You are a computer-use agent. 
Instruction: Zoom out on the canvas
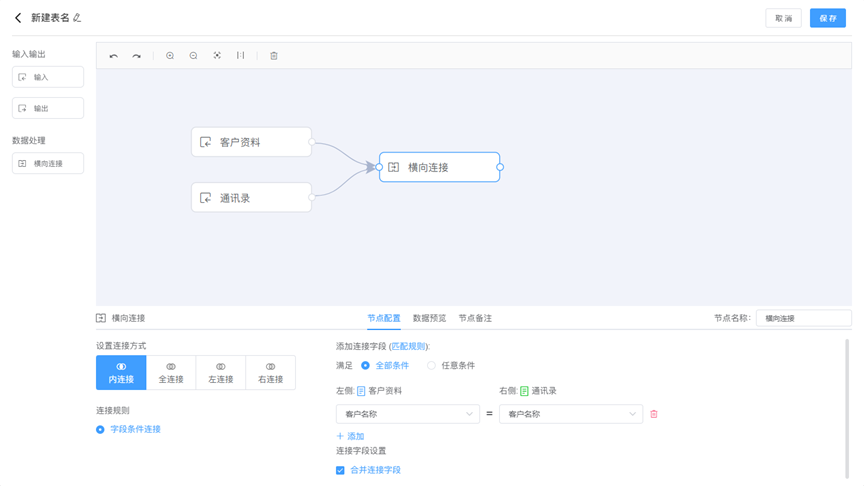[x=193, y=56]
